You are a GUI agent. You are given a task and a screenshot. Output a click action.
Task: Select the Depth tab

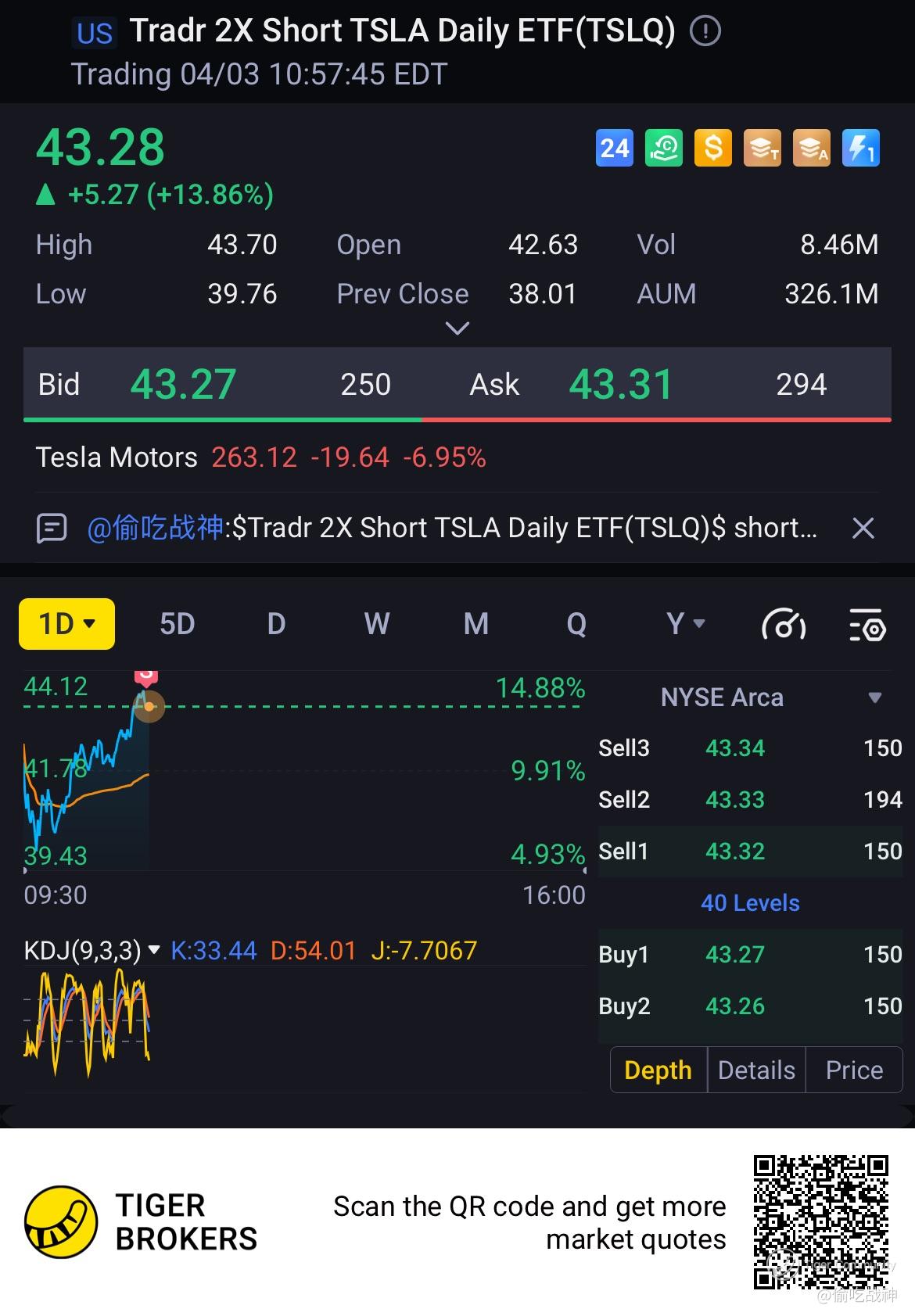[658, 1070]
